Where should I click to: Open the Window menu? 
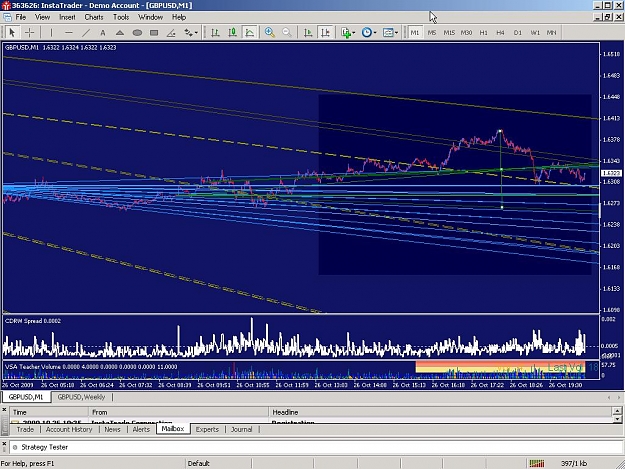[x=151, y=17]
